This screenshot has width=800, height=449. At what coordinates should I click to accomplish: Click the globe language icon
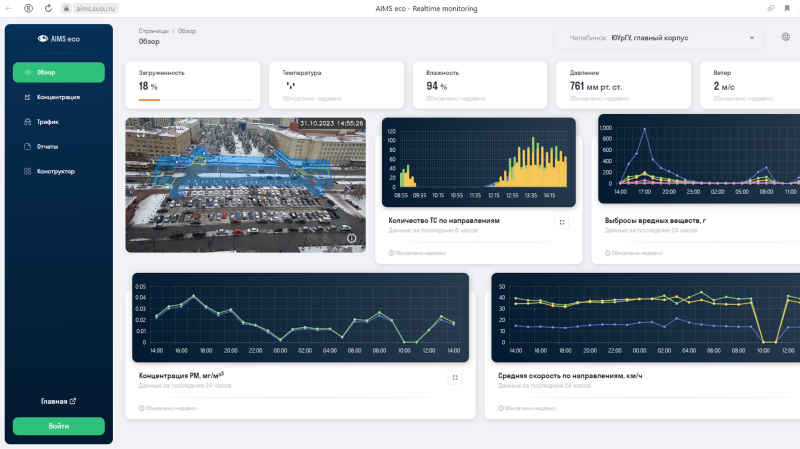[786, 38]
